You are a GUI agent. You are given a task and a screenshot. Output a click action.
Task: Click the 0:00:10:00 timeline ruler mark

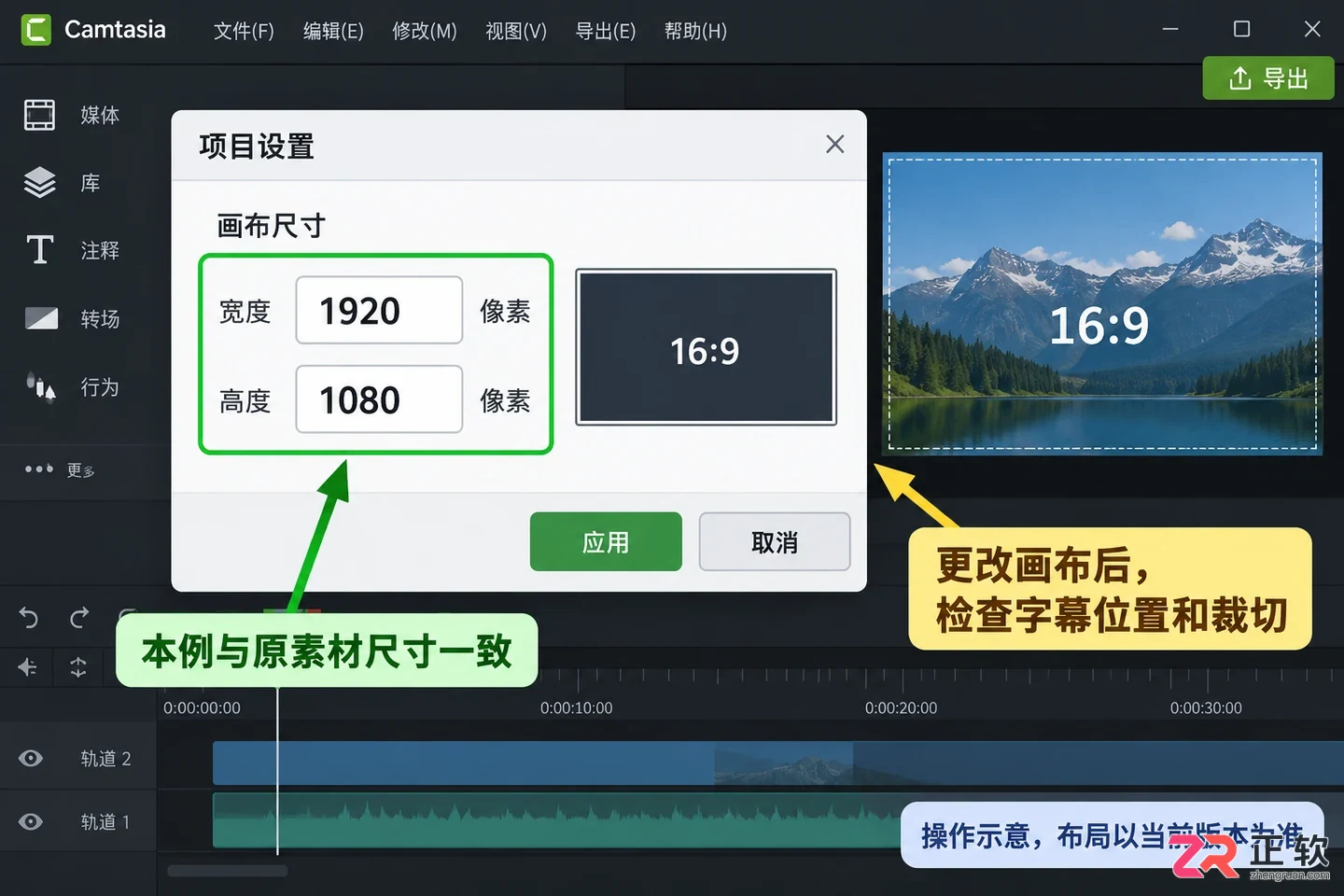tap(577, 707)
